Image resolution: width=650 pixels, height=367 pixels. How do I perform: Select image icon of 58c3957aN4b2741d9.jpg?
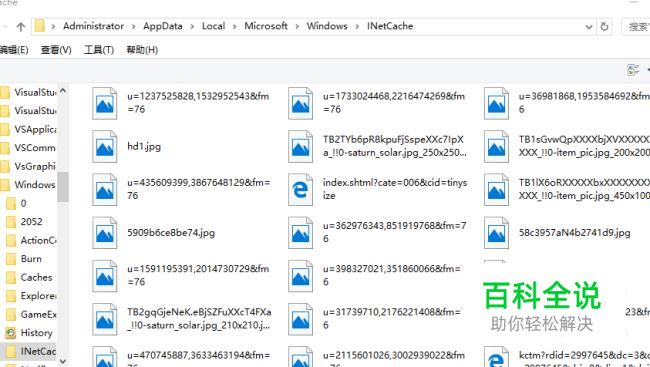[496, 233]
